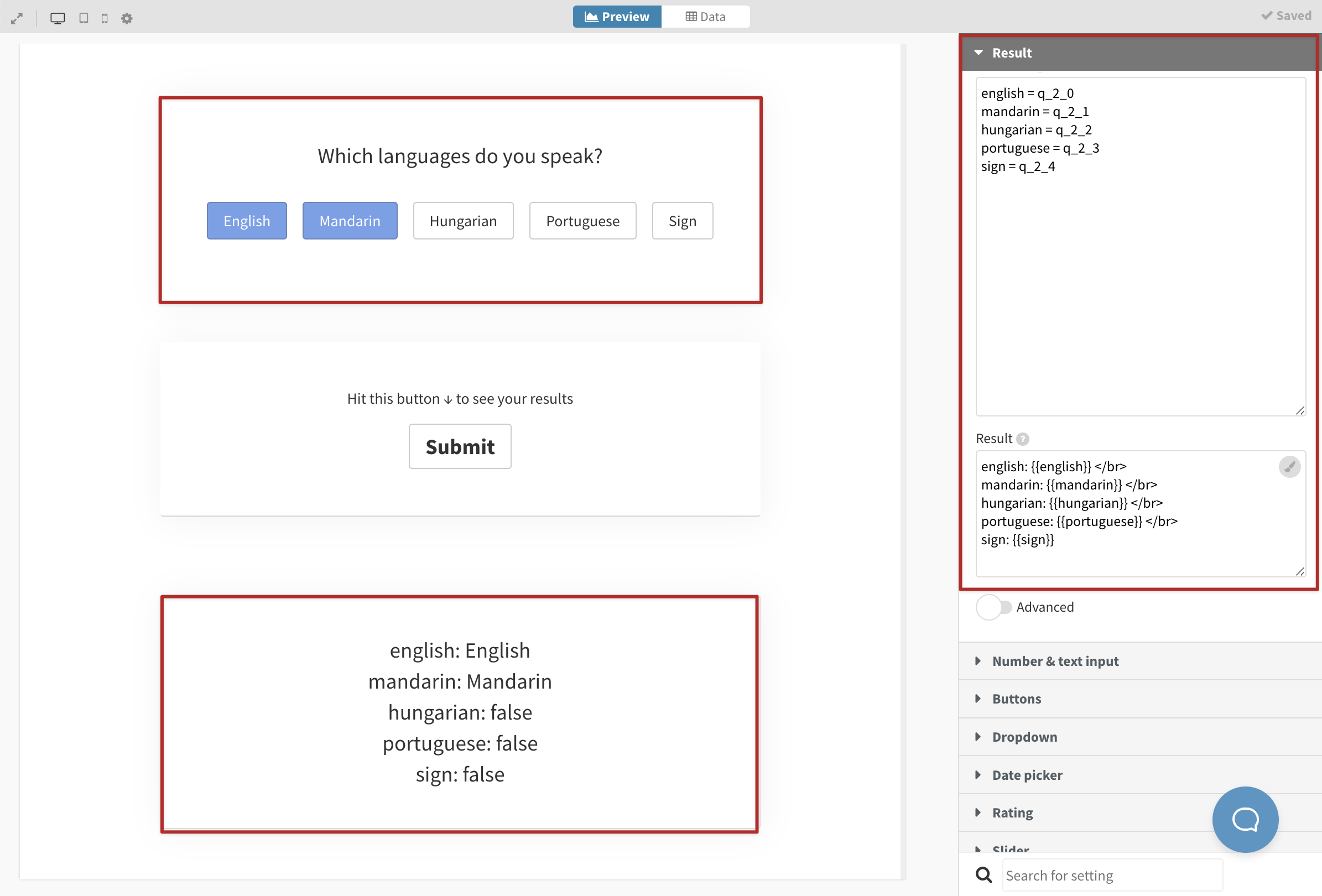Viewport: 1322px width, 896px height.
Task: Select the Hungarian language option
Action: tap(462, 221)
